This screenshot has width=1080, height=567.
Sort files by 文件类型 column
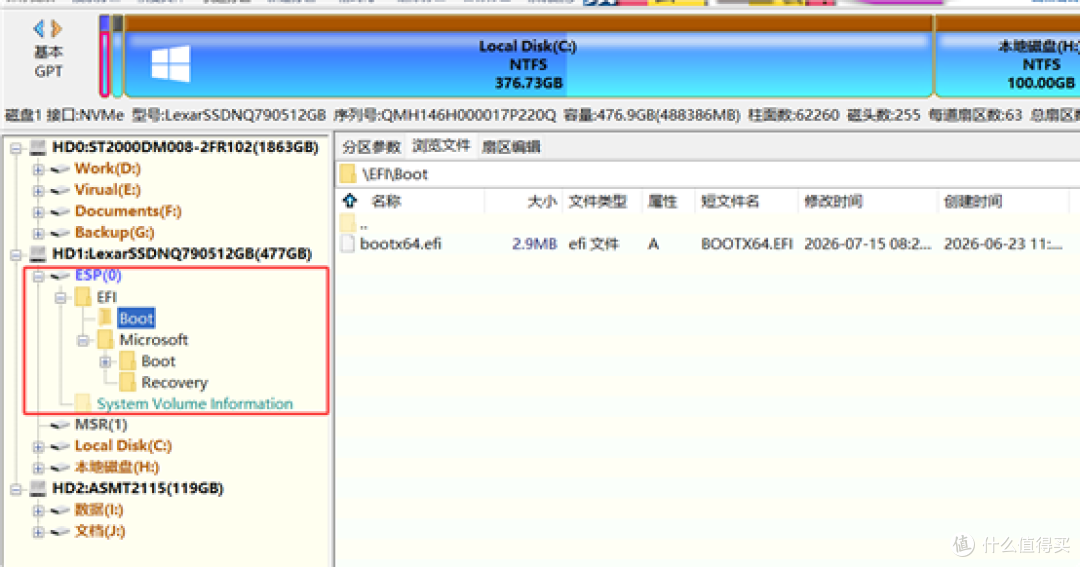tap(598, 202)
